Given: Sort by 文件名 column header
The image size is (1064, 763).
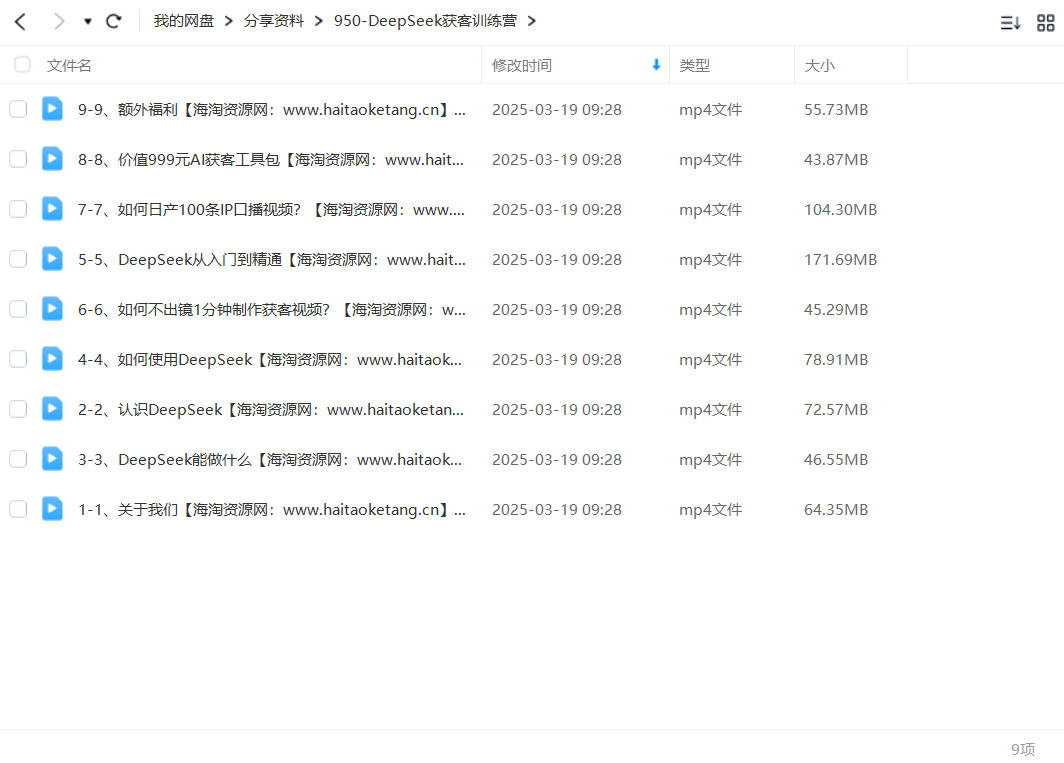Looking at the screenshot, I should tap(69, 66).
